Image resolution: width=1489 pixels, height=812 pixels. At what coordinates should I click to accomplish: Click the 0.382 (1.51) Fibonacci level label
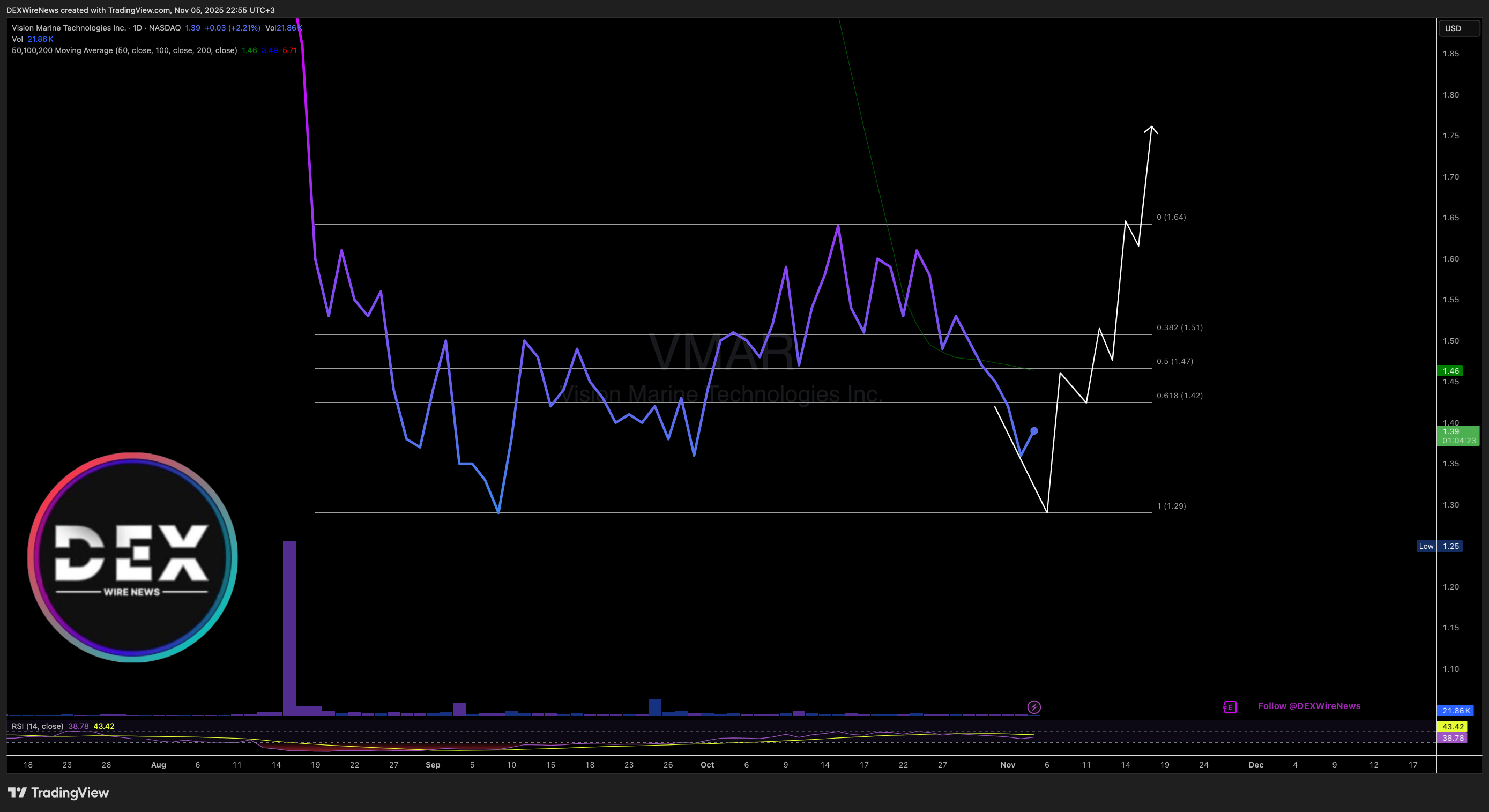[1179, 327]
